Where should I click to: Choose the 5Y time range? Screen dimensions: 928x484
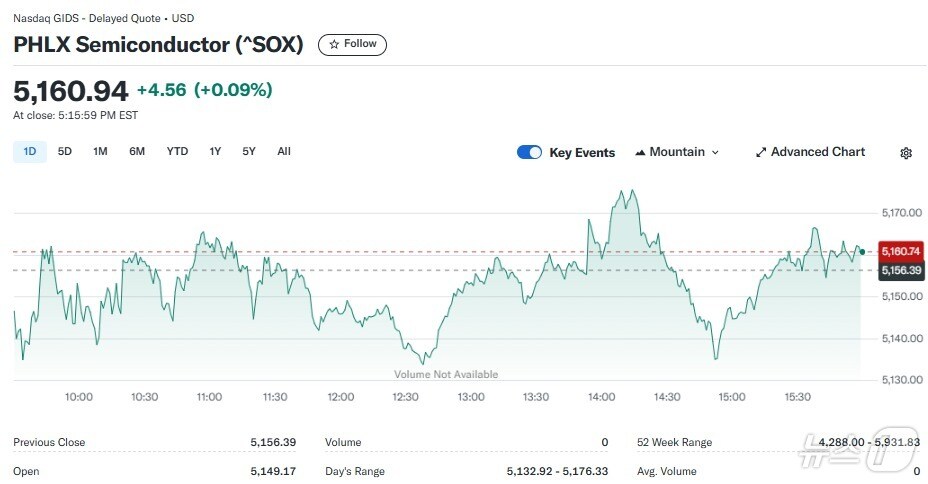click(249, 152)
